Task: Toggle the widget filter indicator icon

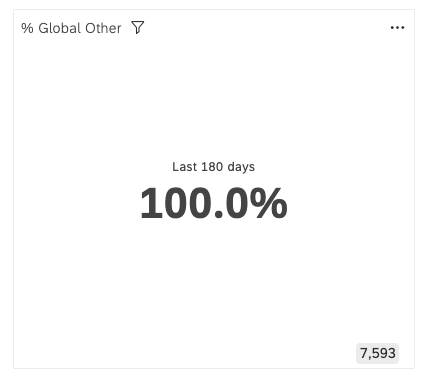Action: [x=138, y=28]
